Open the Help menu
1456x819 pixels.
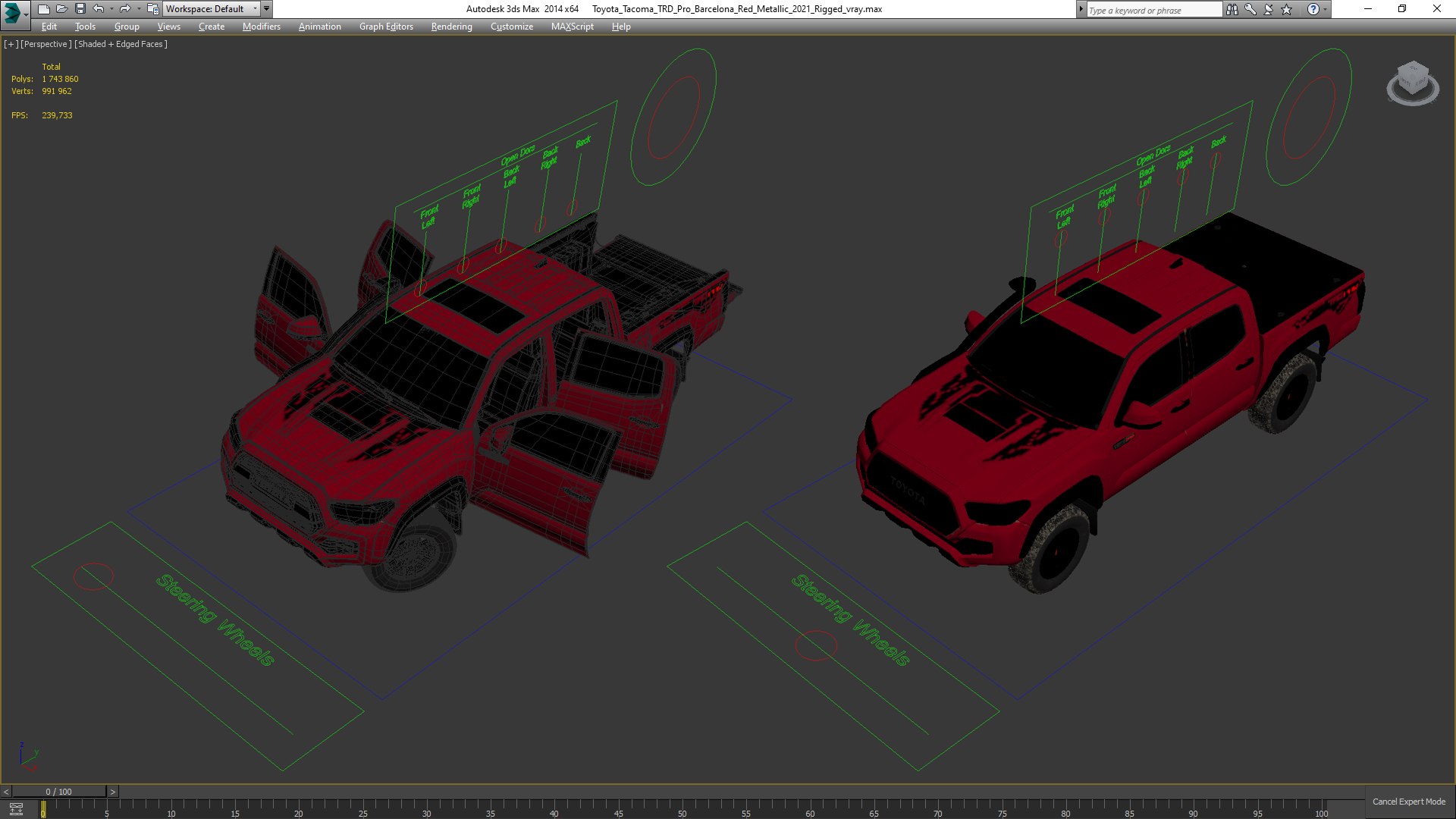621,27
